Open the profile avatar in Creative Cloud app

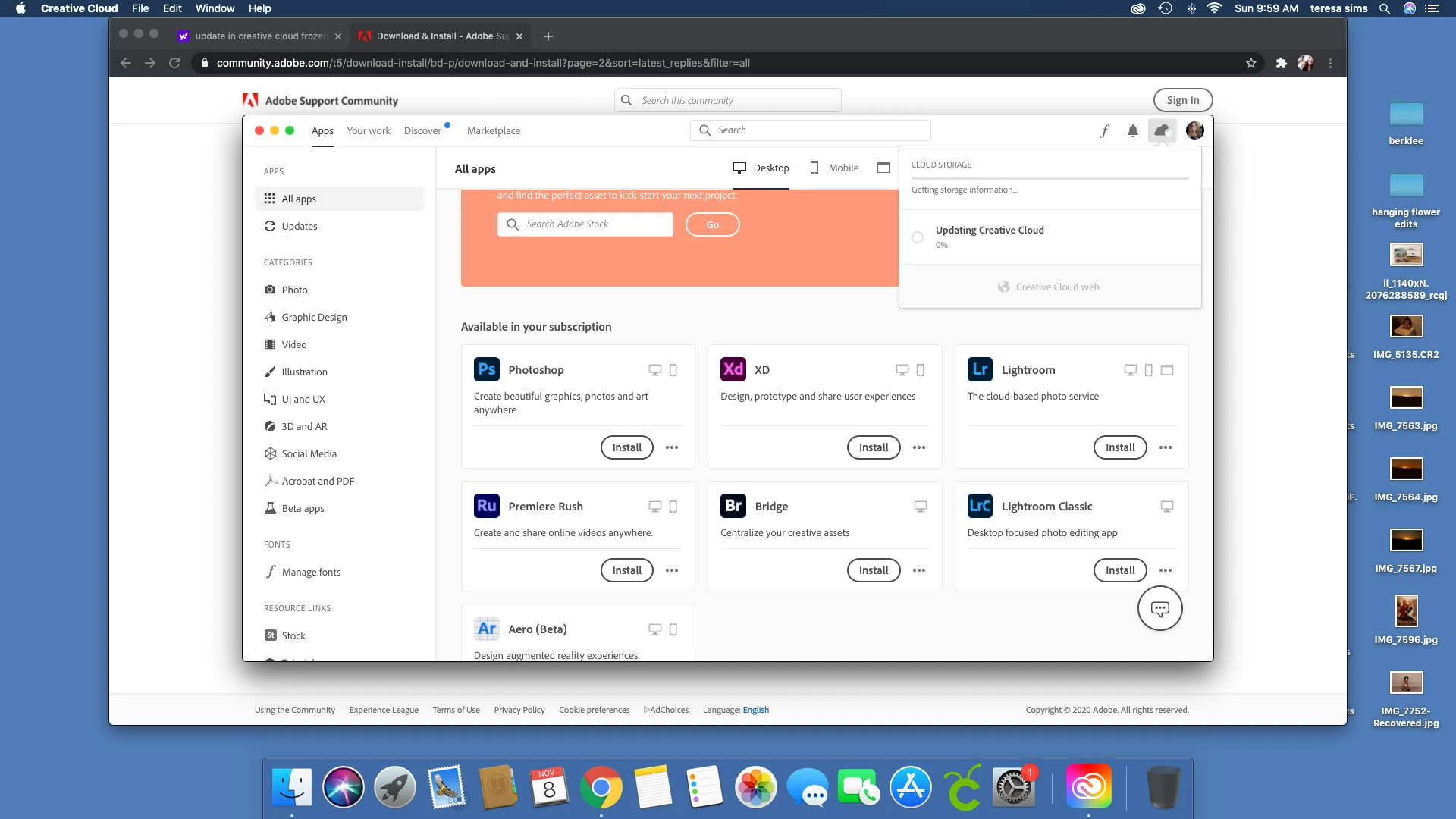[1195, 130]
